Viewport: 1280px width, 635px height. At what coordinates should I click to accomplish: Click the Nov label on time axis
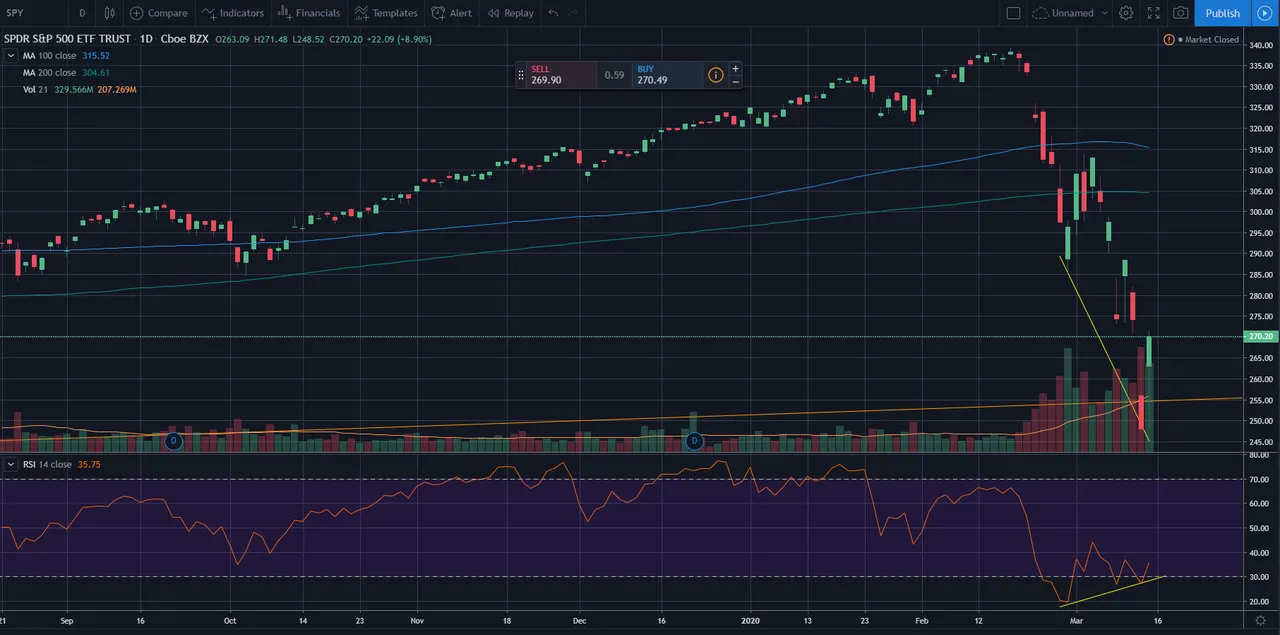pyautogui.click(x=418, y=620)
